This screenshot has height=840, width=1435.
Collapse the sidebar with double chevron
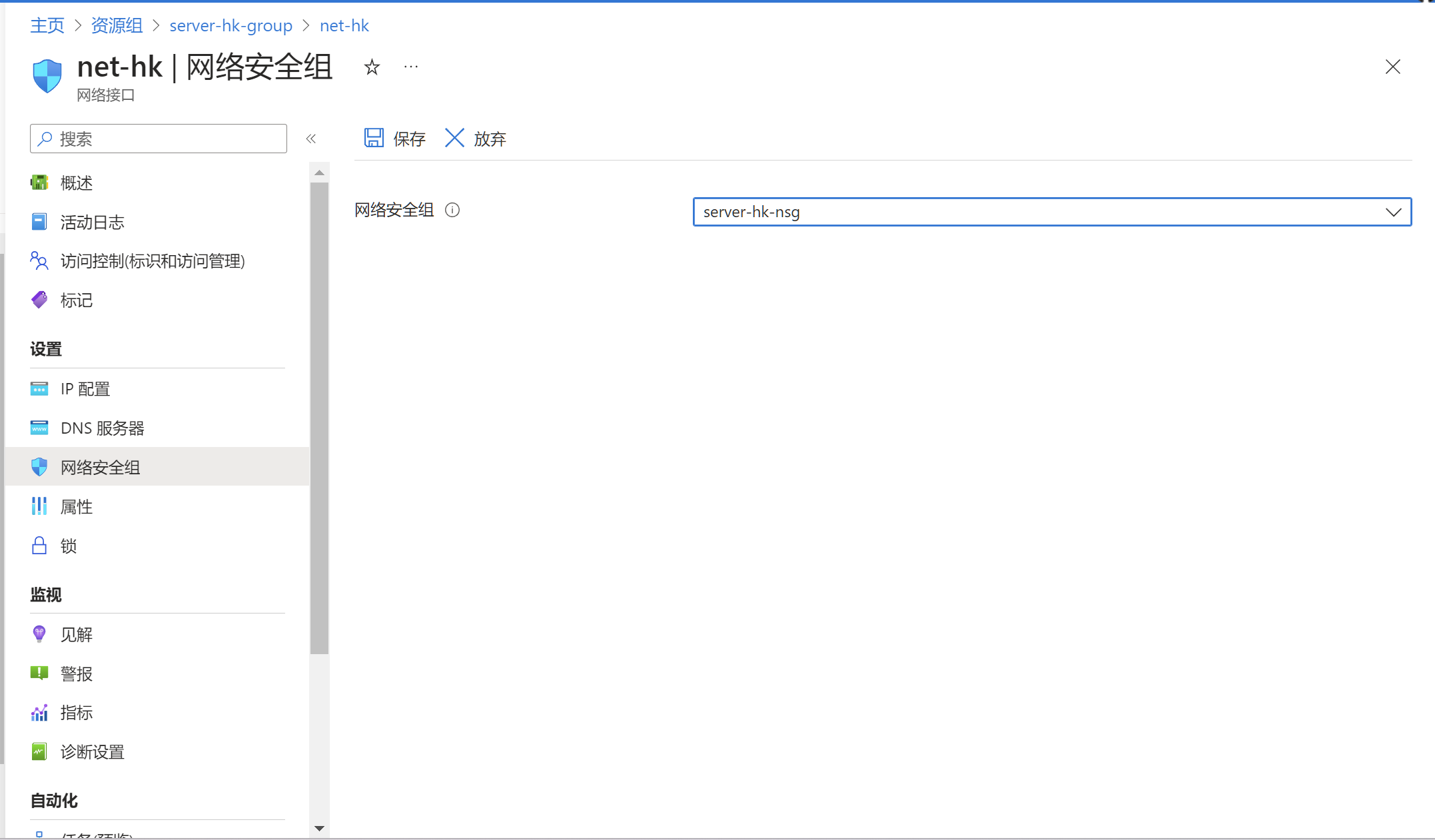click(x=311, y=139)
